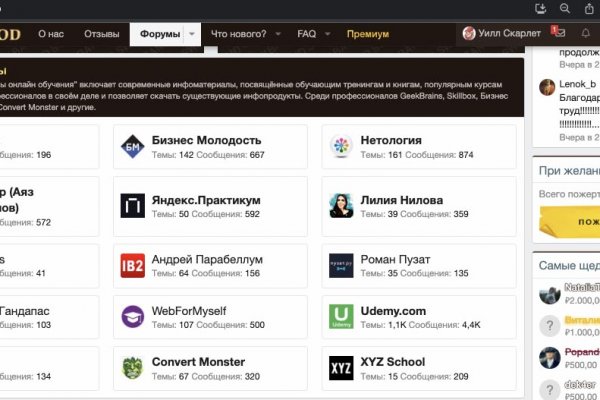Expand the FAQ dropdown arrow

(326, 34)
